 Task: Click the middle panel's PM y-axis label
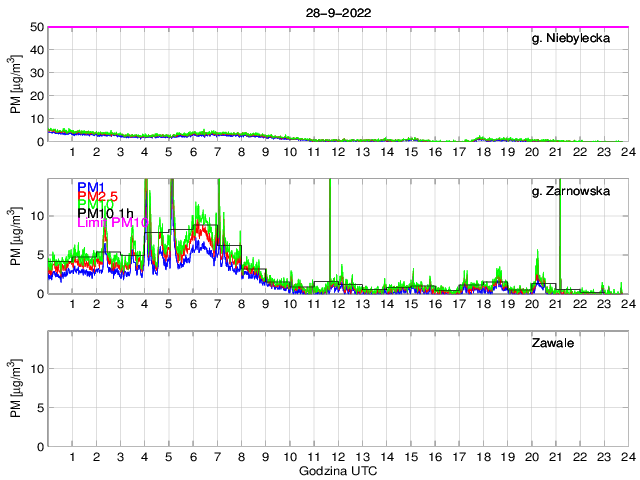click(14, 237)
